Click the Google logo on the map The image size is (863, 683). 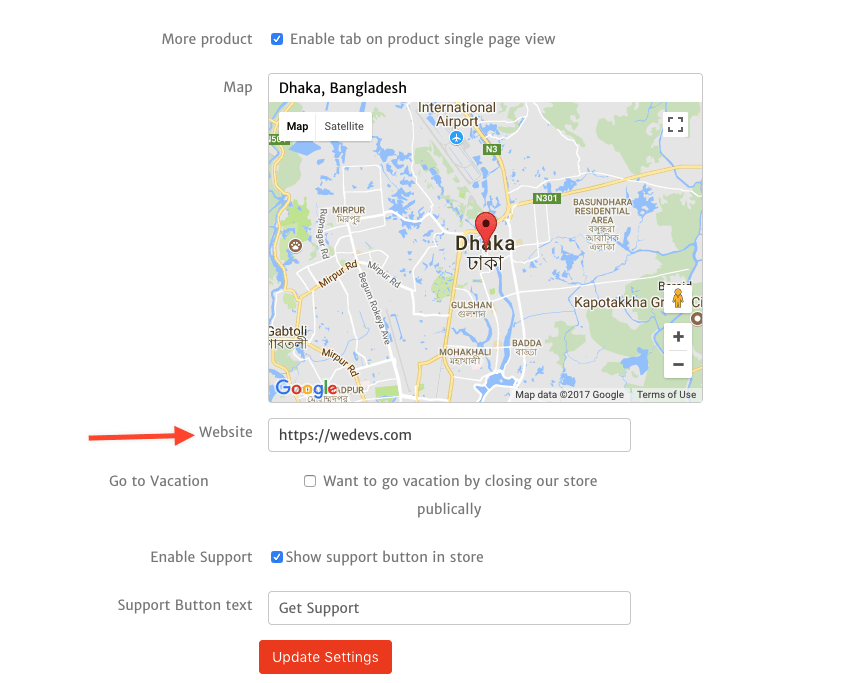[306, 388]
